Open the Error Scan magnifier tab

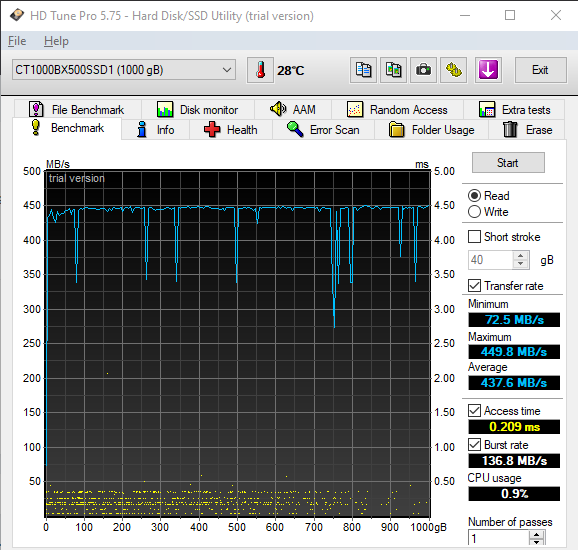pos(323,130)
